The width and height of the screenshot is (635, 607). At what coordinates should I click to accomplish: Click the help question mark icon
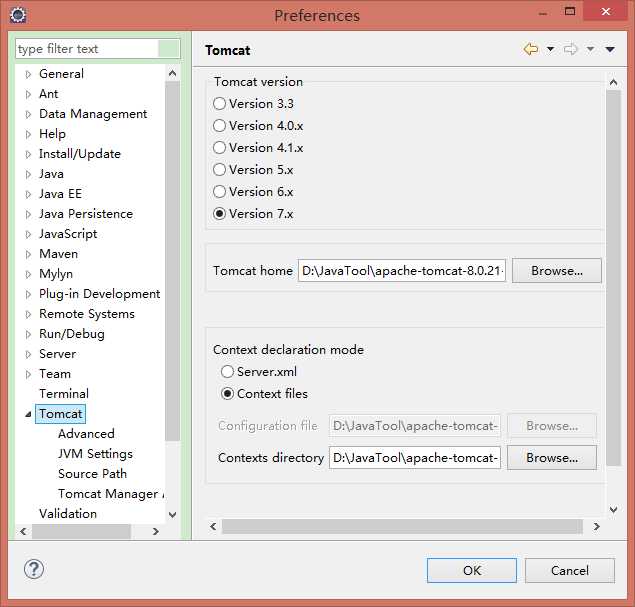34,569
